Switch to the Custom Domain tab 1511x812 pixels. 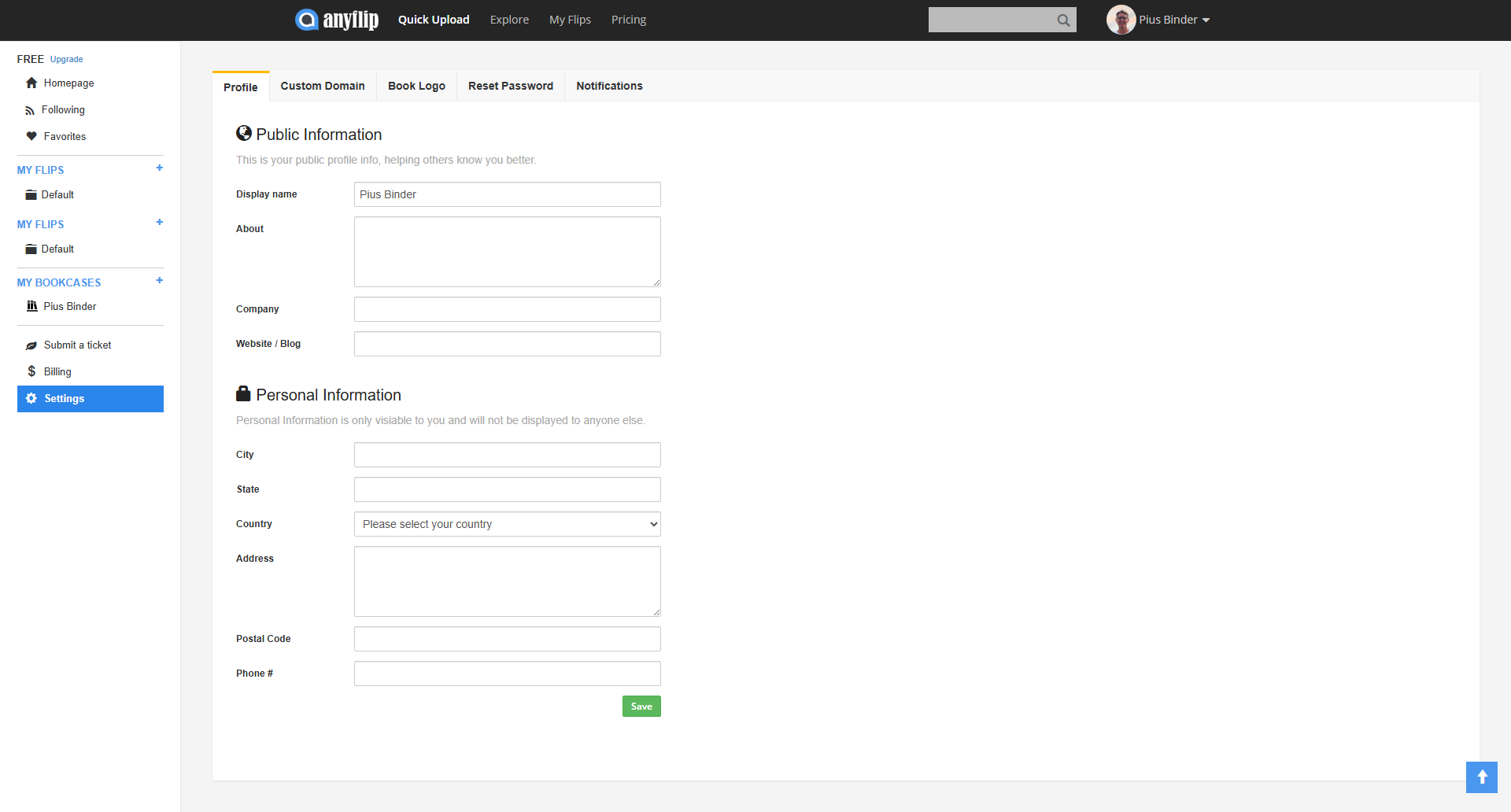(323, 87)
